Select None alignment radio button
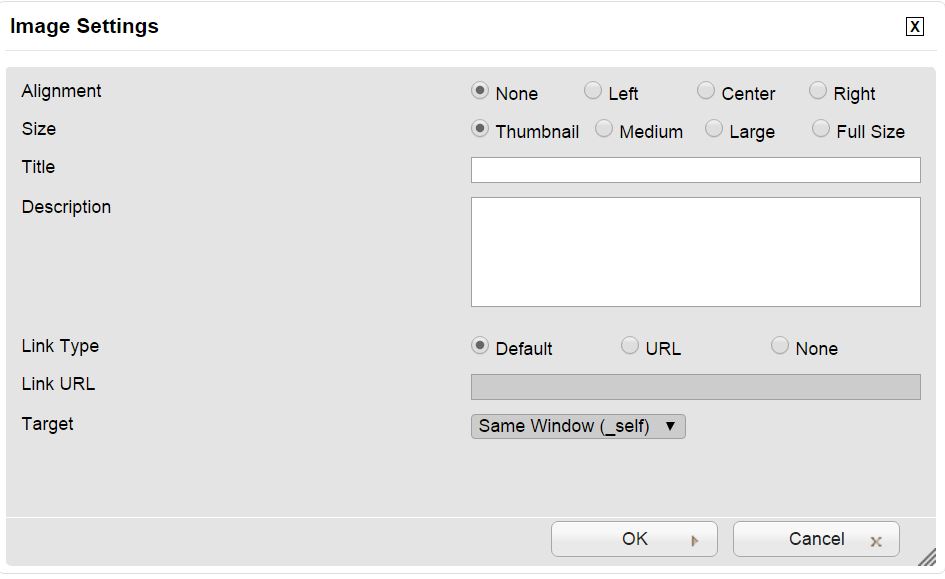The image size is (945, 579). click(480, 91)
